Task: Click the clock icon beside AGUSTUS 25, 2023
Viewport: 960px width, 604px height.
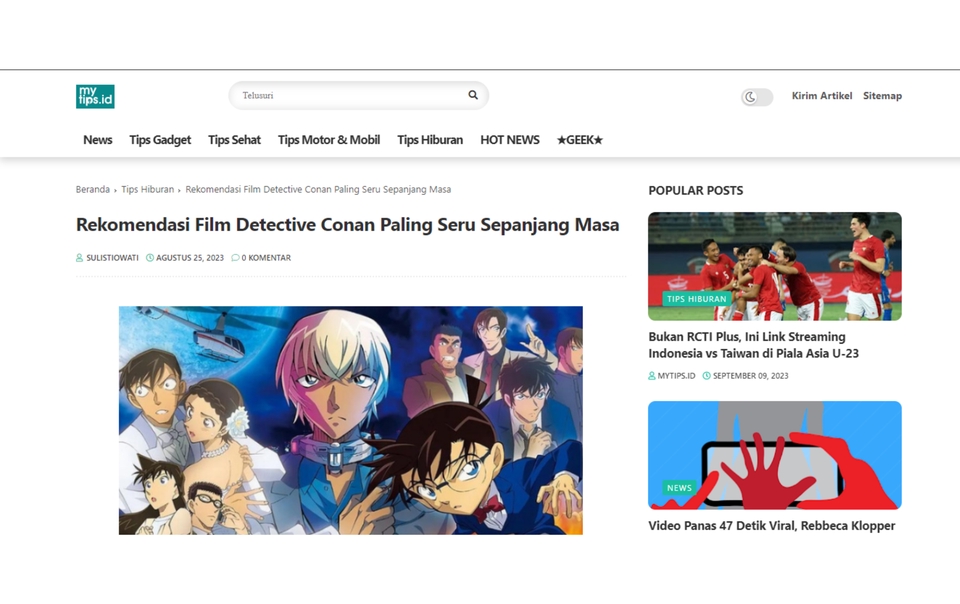Action: tap(150, 258)
